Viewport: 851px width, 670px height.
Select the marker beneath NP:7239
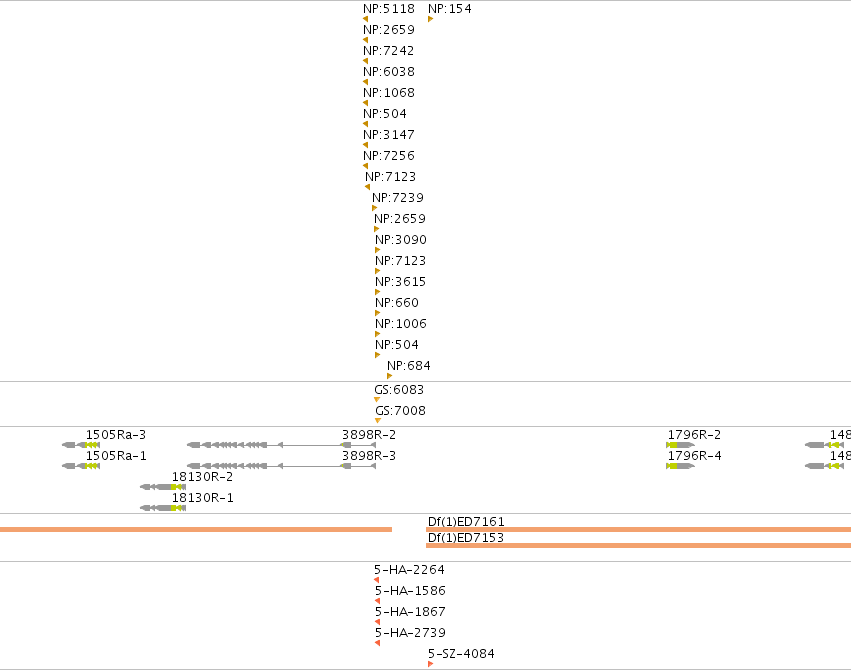tap(374, 208)
